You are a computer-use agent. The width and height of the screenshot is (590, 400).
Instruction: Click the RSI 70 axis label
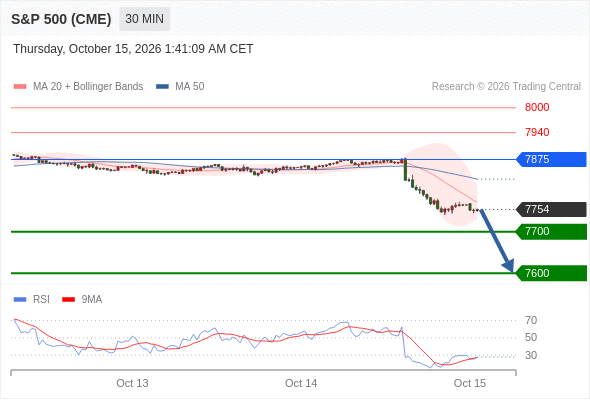531,320
